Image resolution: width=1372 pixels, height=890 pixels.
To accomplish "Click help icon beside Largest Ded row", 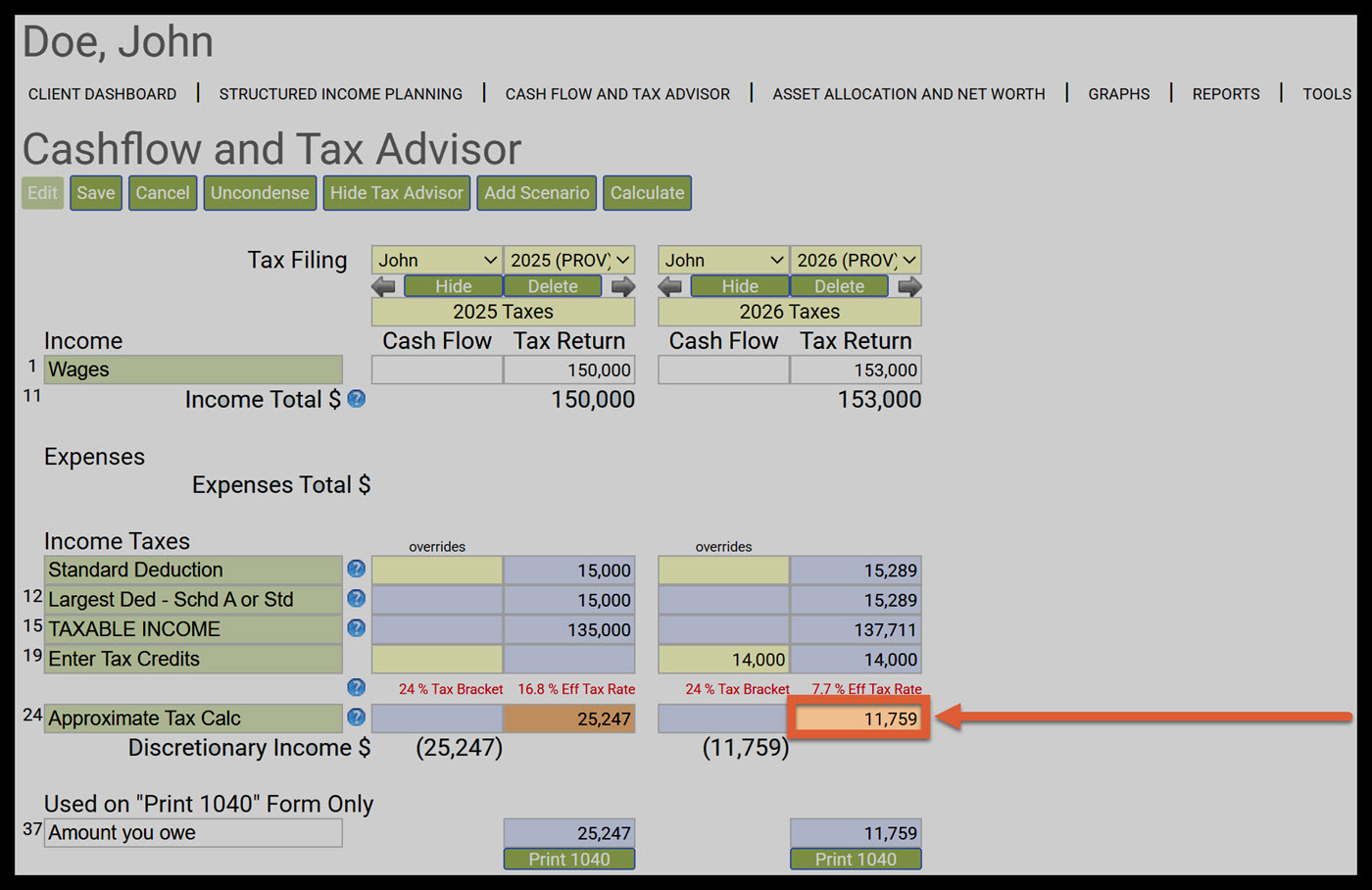I will [357, 598].
